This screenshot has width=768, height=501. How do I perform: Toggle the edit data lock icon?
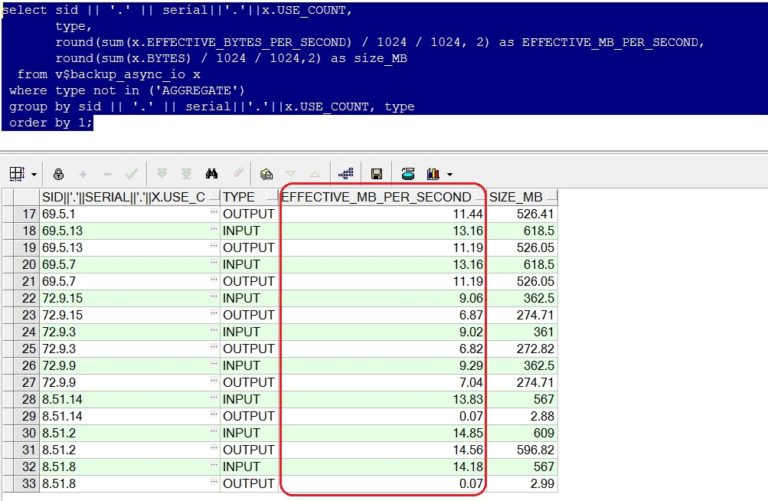coord(58,174)
